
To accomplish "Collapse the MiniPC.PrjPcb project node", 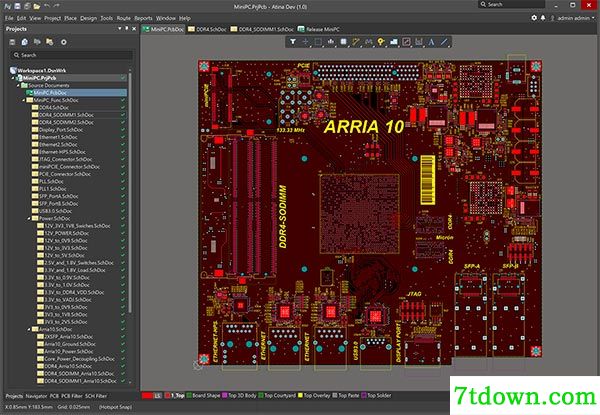I will [13, 78].
